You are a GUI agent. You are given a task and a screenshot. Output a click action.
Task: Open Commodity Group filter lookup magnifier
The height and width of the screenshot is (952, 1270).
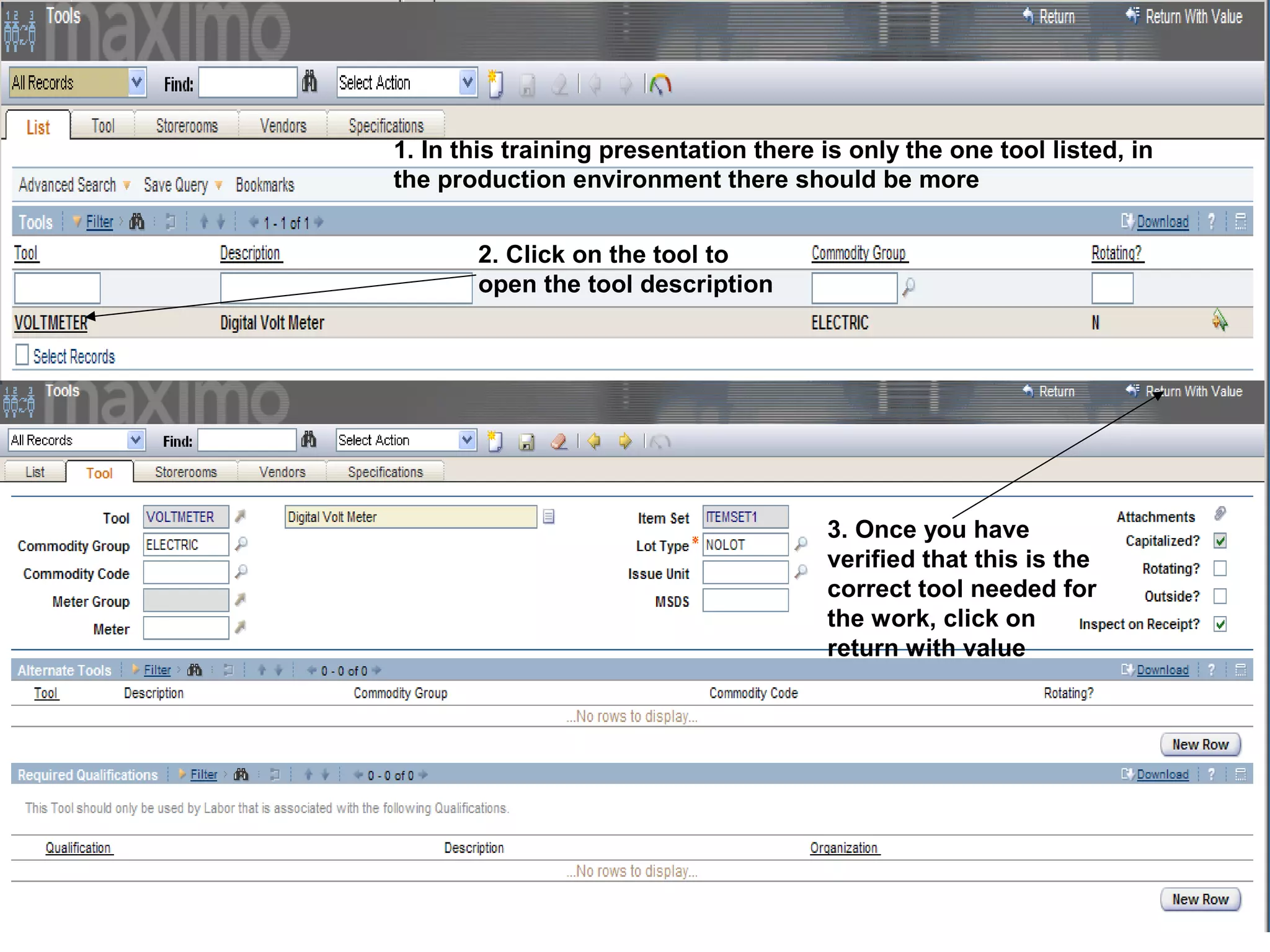coord(908,287)
